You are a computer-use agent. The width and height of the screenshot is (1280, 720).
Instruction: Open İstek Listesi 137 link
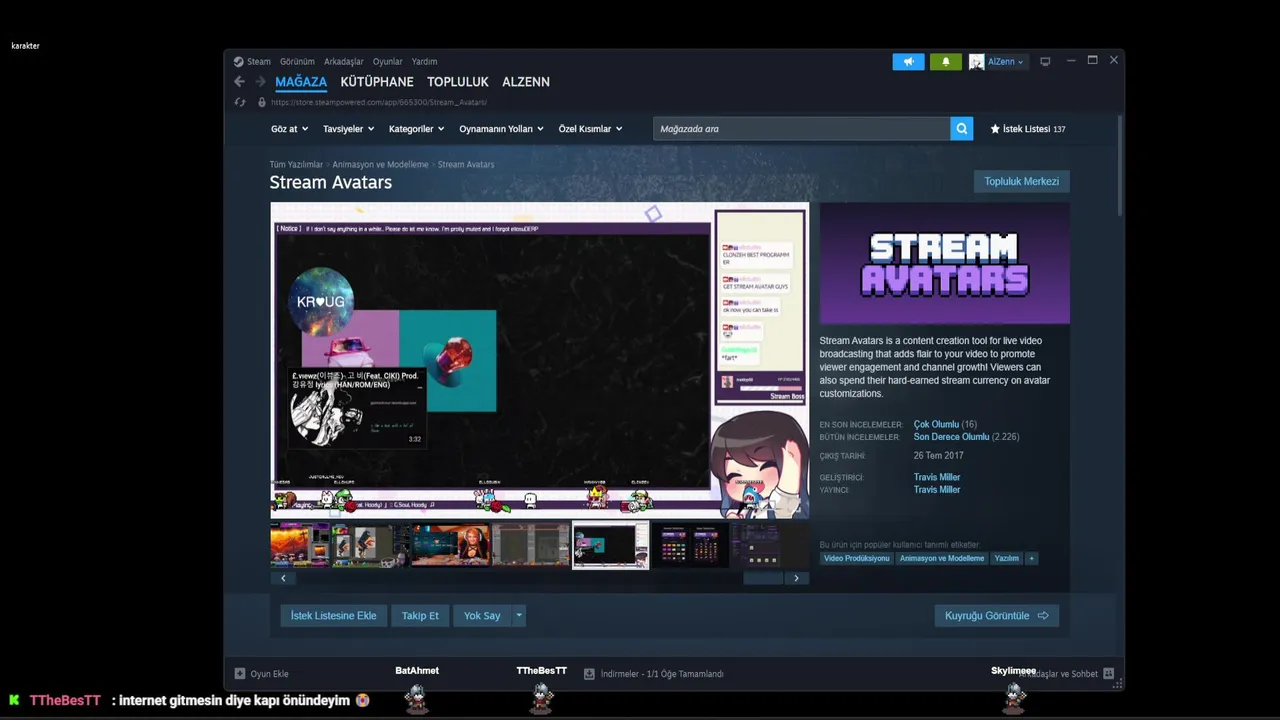(1027, 129)
